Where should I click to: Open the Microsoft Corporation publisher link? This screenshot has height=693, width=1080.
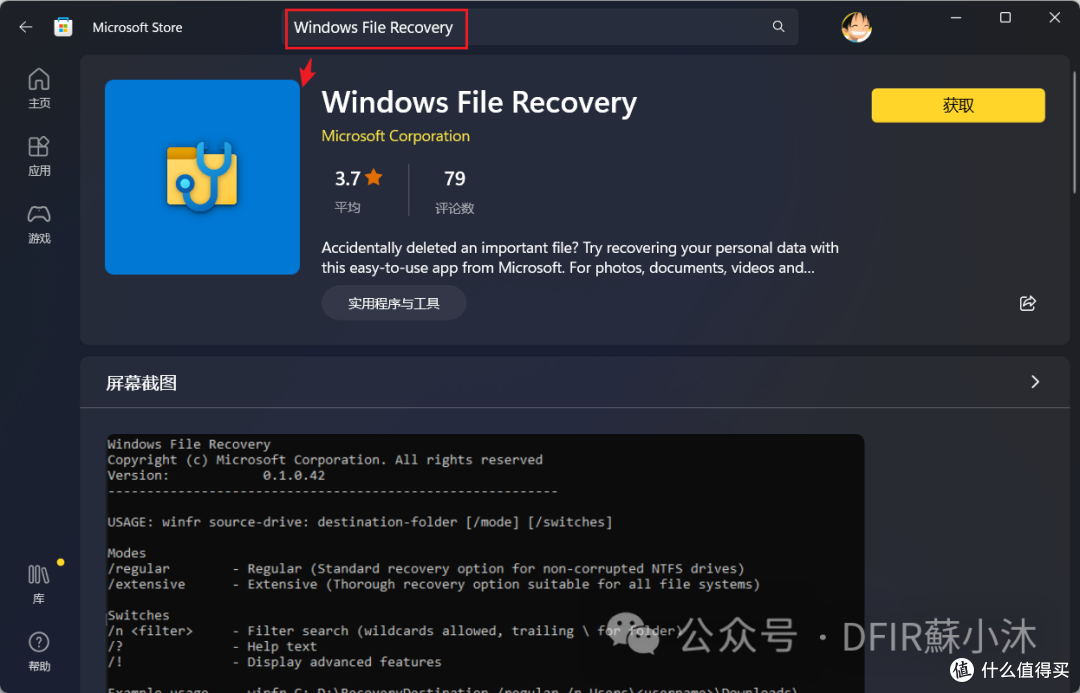point(395,136)
